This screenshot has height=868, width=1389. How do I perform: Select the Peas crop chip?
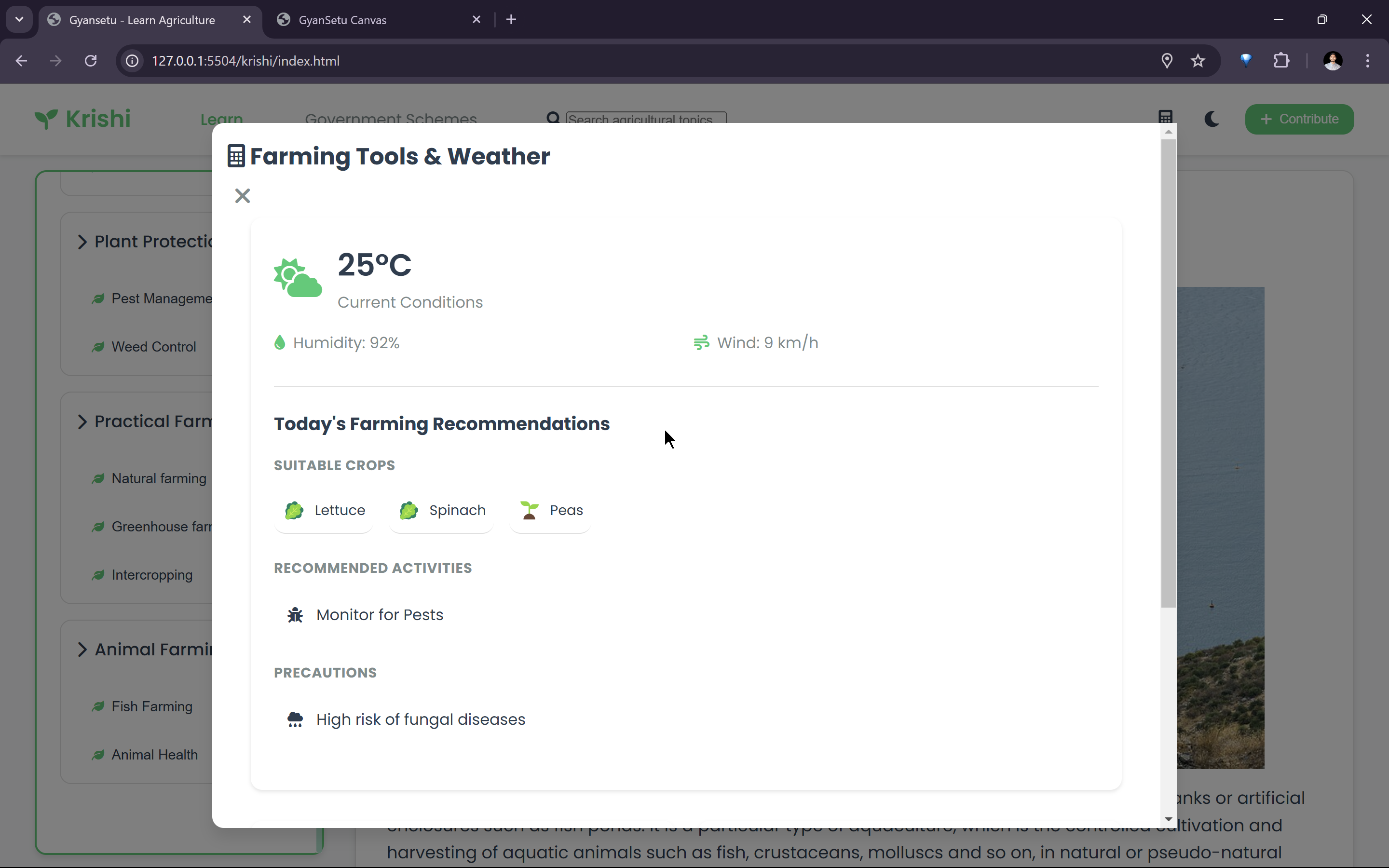coord(550,510)
